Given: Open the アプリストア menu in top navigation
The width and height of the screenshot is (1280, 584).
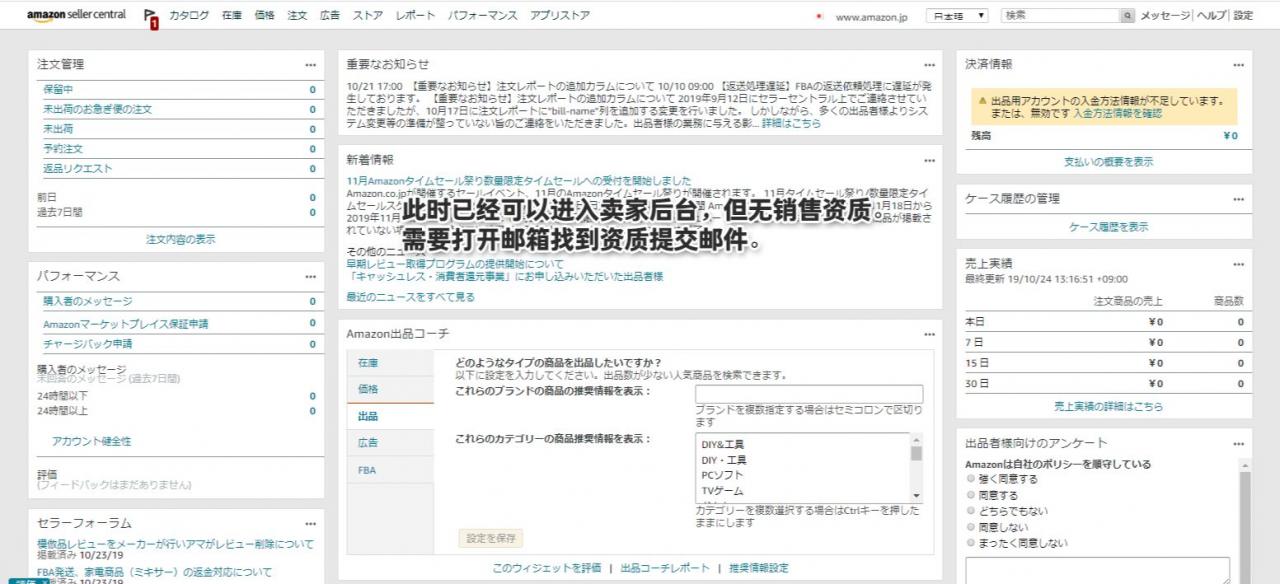Looking at the screenshot, I should (x=559, y=16).
